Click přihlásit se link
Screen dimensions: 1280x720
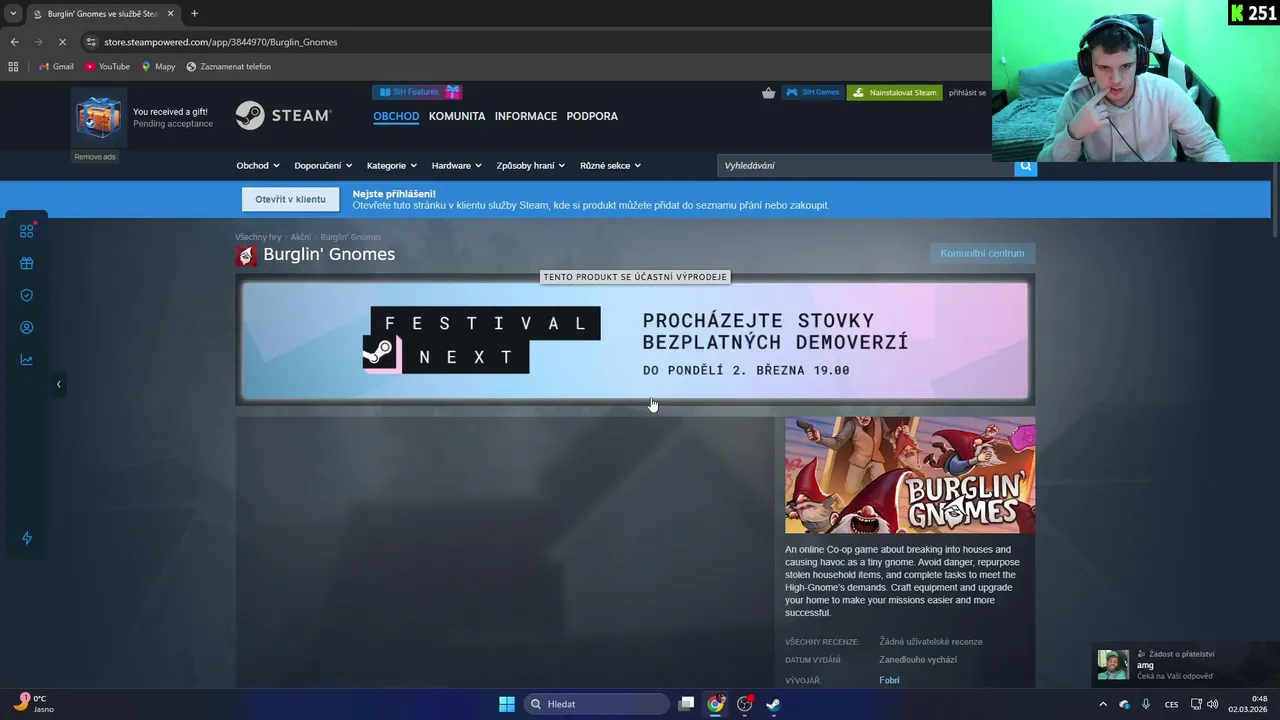coord(967,93)
